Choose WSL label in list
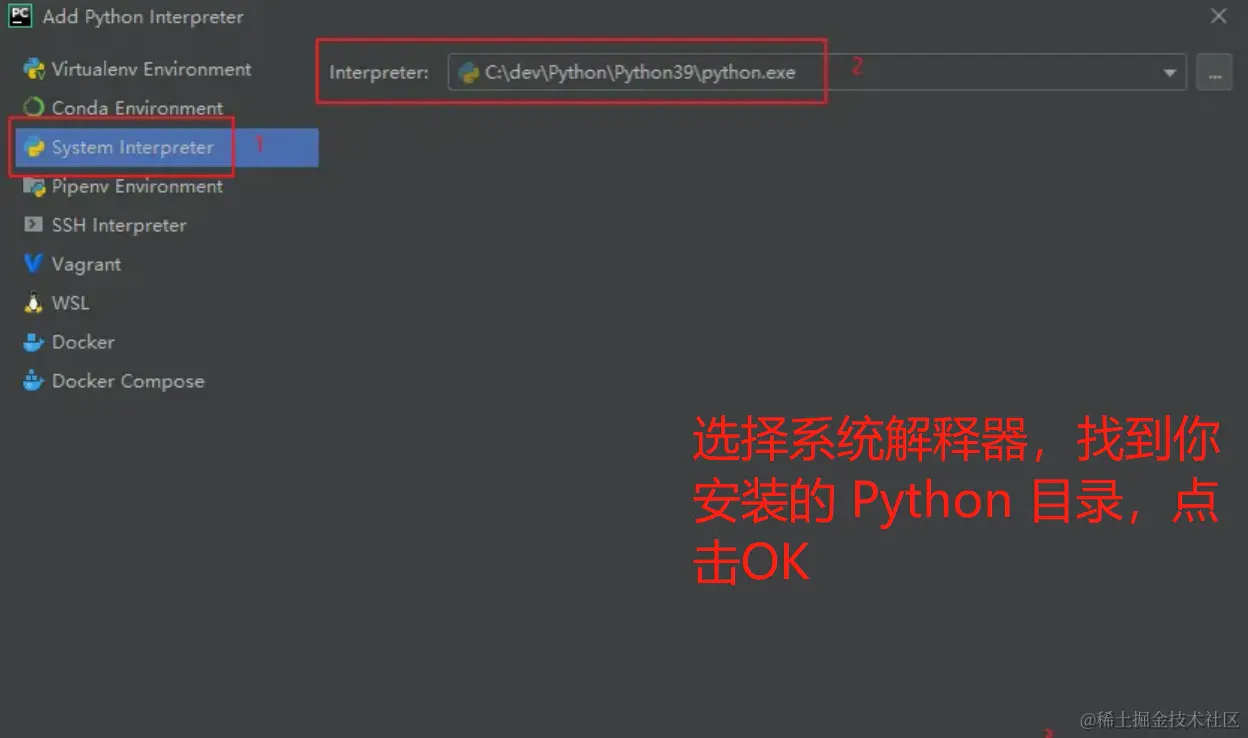The image size is (1248, 738). click(x=71, y=303)
